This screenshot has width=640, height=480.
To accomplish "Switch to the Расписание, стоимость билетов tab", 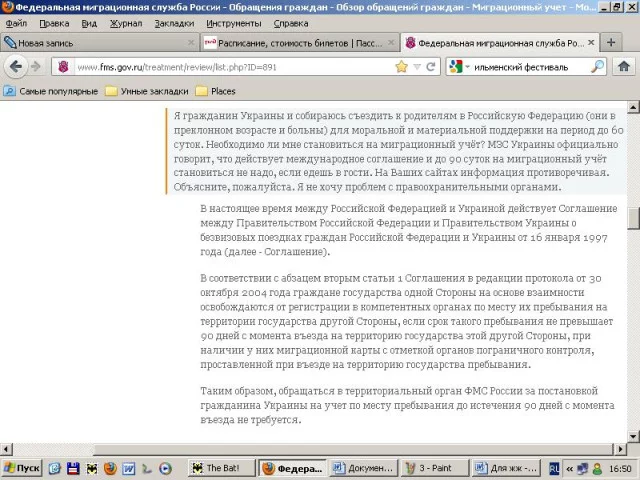I will point(299,42).
